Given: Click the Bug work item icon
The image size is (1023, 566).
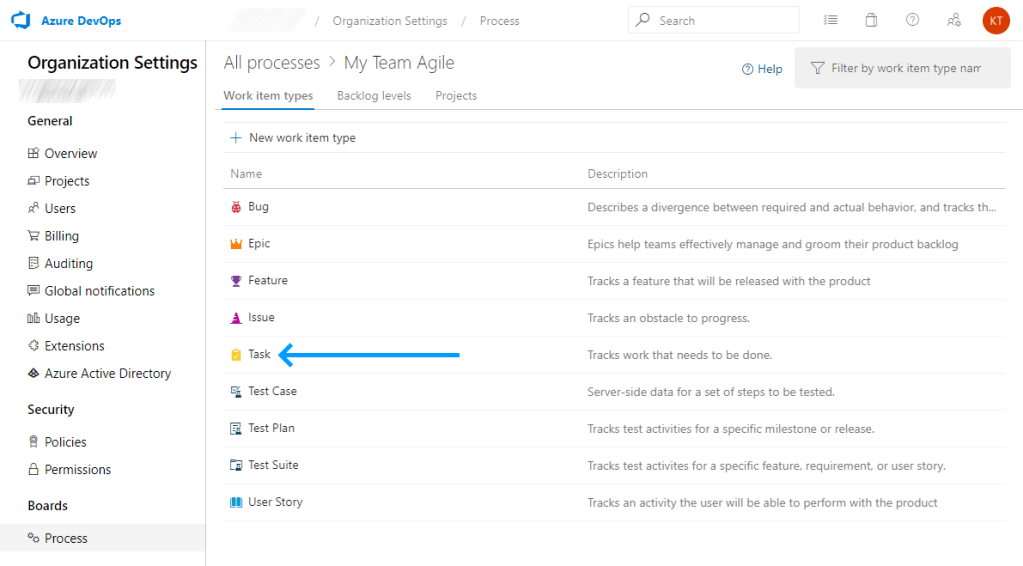Looking at the screenshot, I should click(x=236, y=207).
